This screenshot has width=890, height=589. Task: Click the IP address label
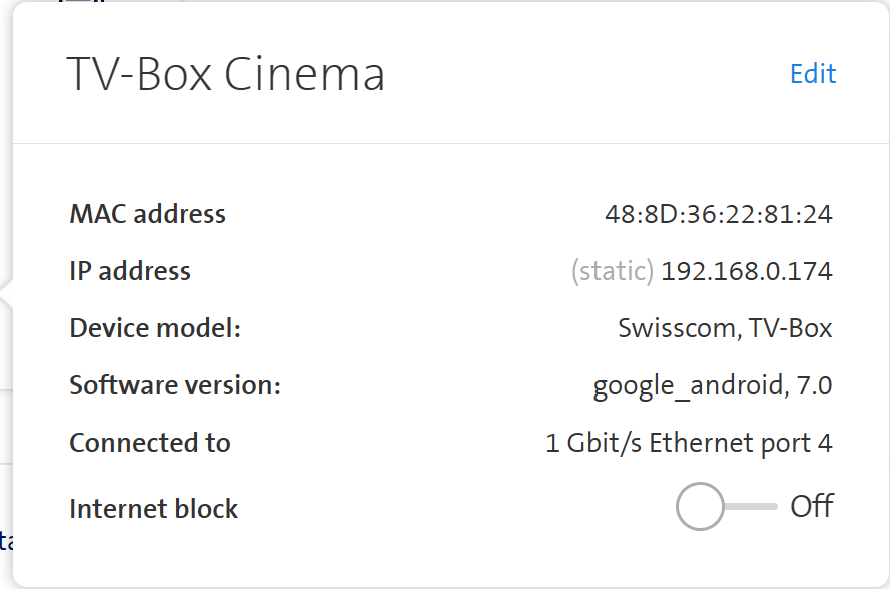click(130, 271)
